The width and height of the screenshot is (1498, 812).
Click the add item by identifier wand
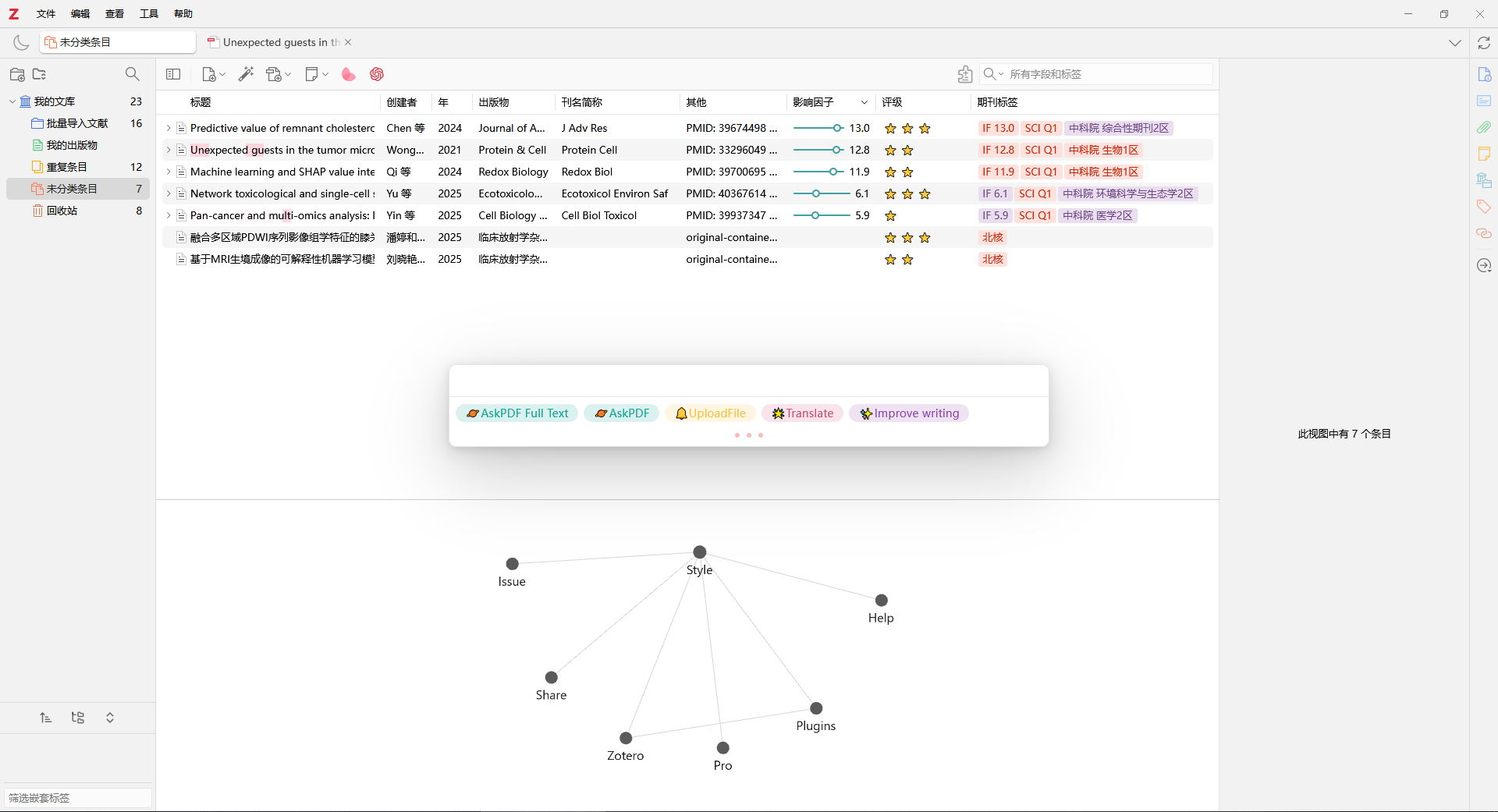pos(246,74)
